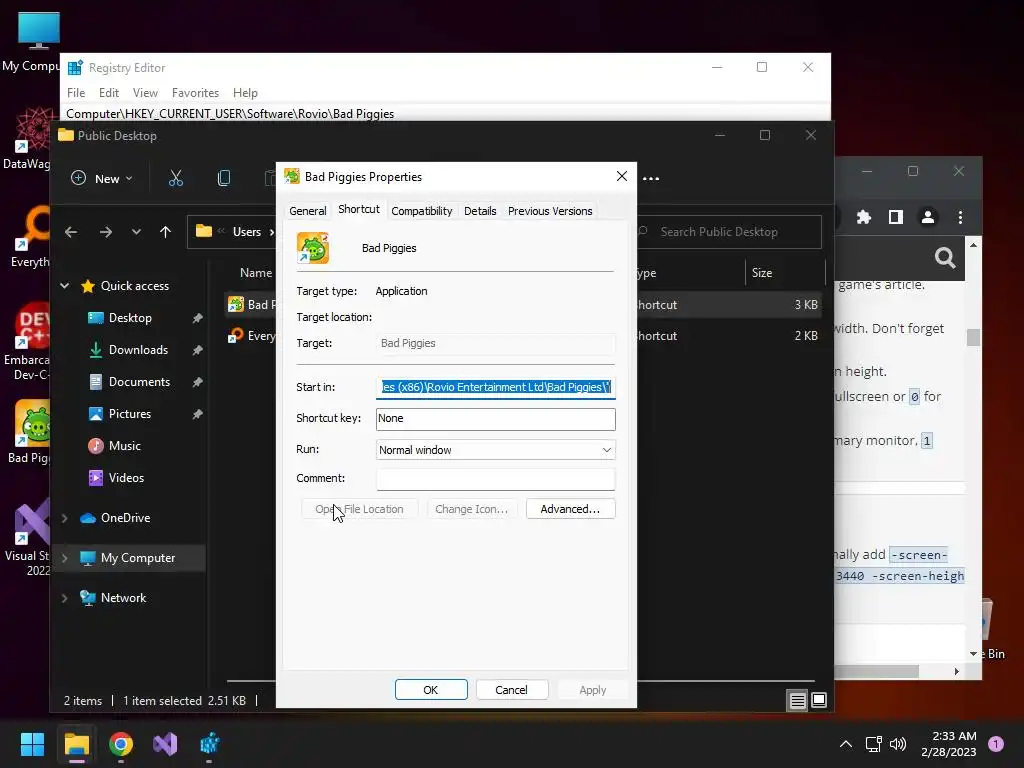Open the New dropdown in File Explorer
Viewport: 1024px width, 768px height.
tap(101, 178)
